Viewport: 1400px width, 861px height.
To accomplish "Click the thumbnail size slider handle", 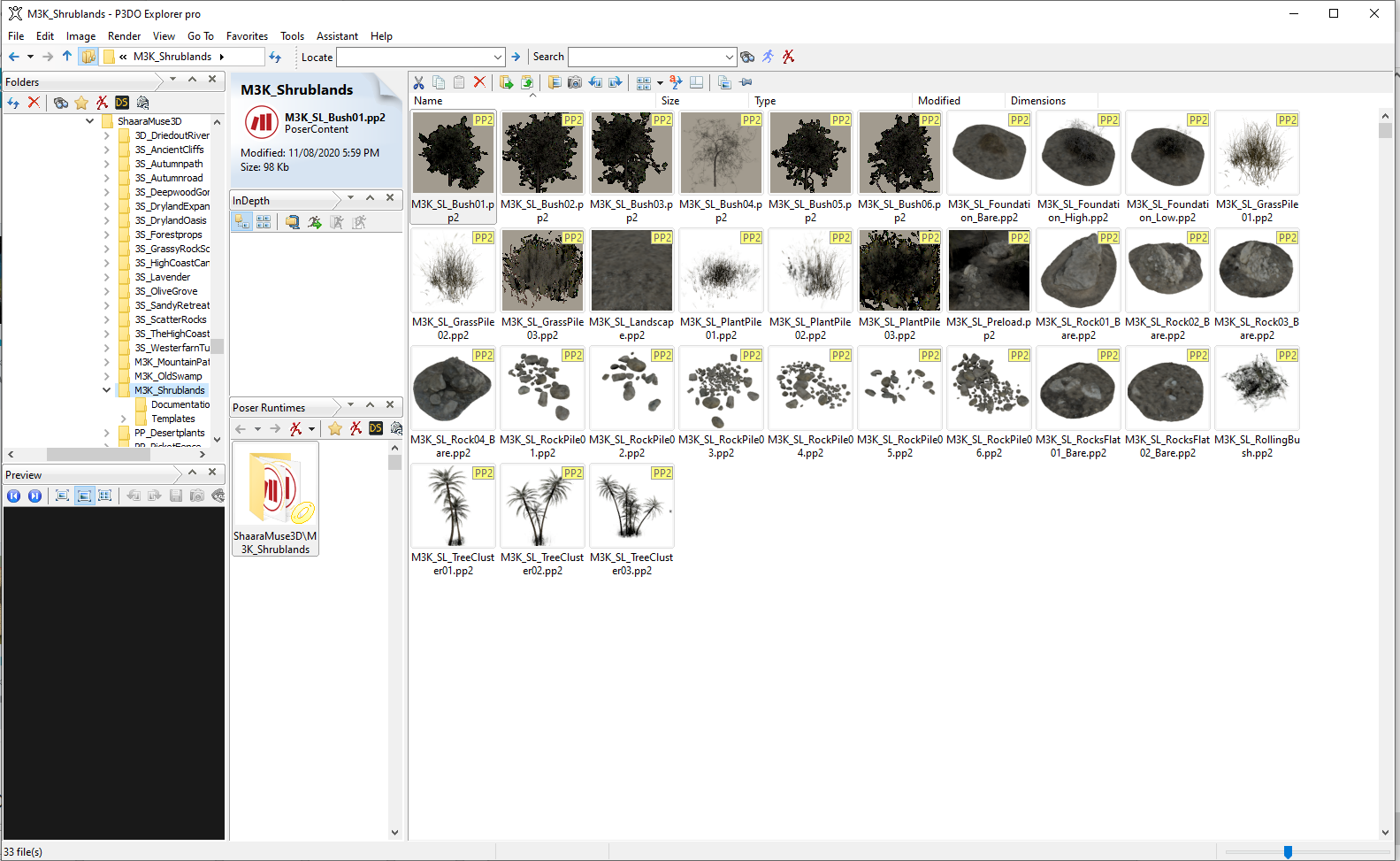I will [1288, 851].
